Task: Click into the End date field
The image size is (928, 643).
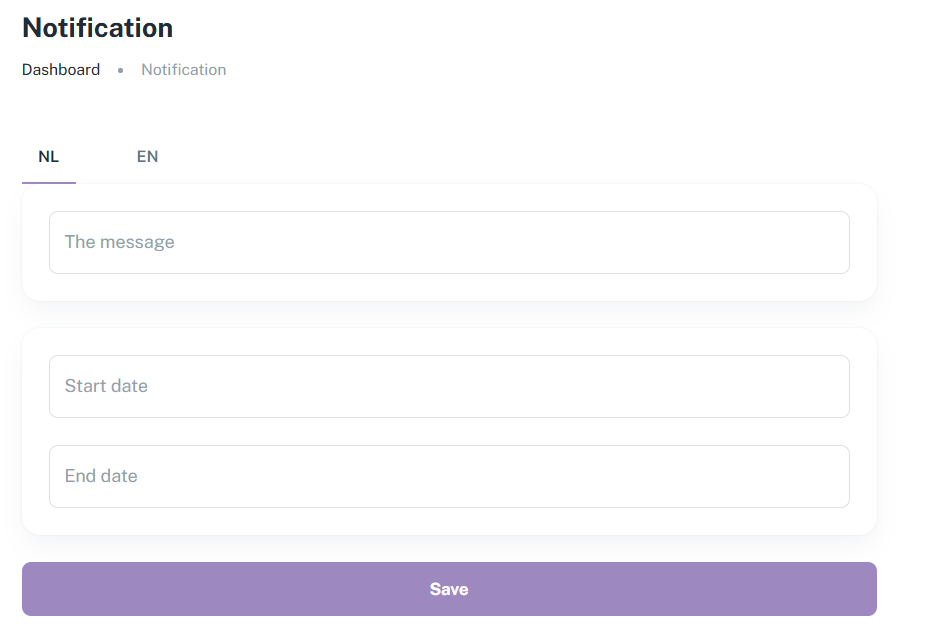Action: 449,476
